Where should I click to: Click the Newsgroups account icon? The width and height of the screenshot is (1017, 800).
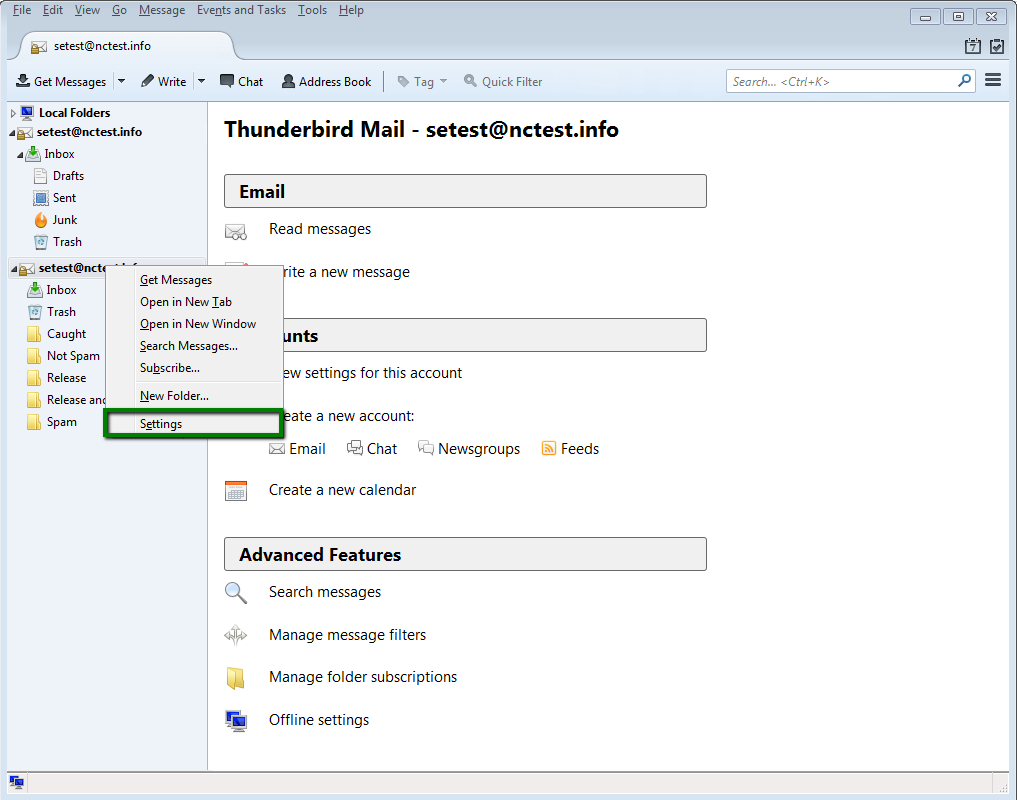tap(425, 448)
